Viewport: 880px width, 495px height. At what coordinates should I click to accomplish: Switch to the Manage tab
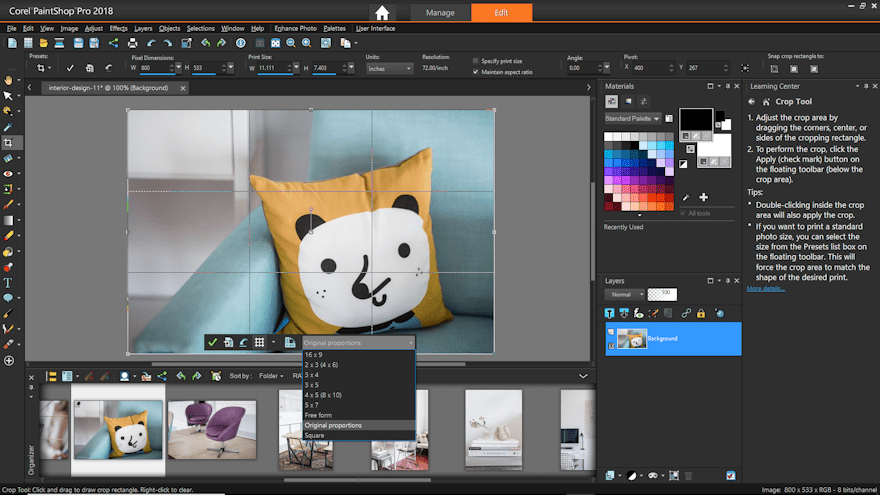440,13
